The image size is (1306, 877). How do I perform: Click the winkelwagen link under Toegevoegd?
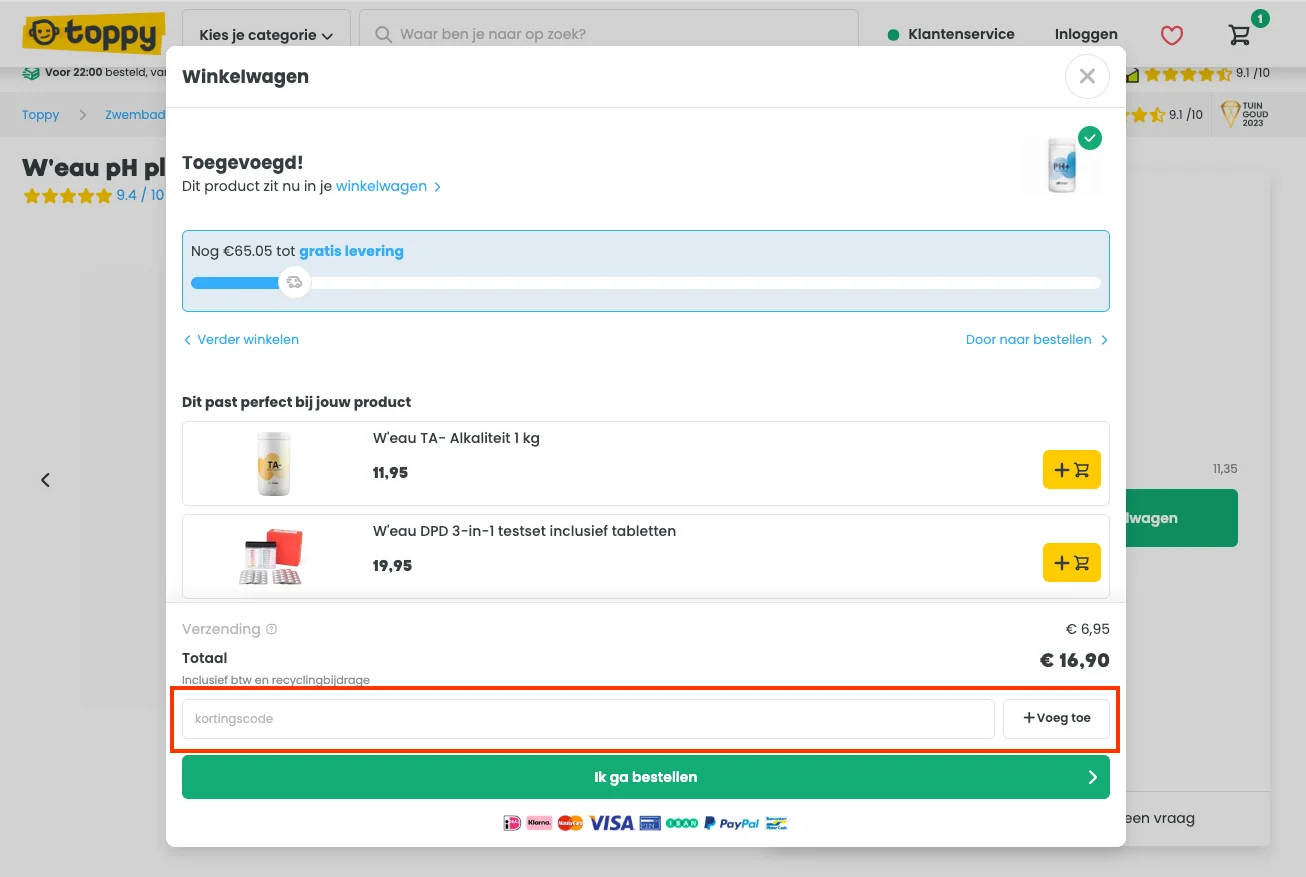[x=388, y=186]
